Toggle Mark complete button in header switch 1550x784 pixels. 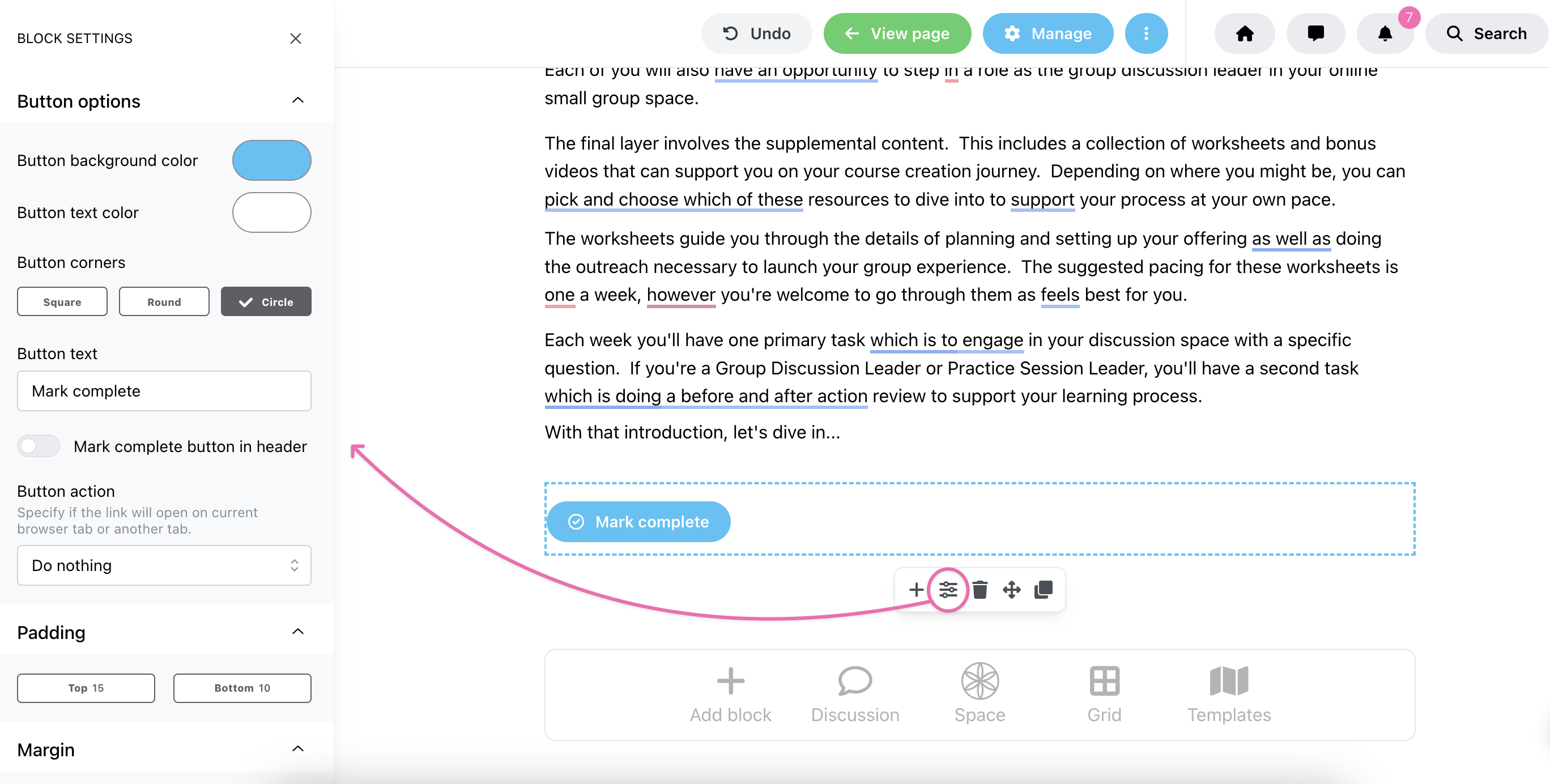[x=38, y=446]
